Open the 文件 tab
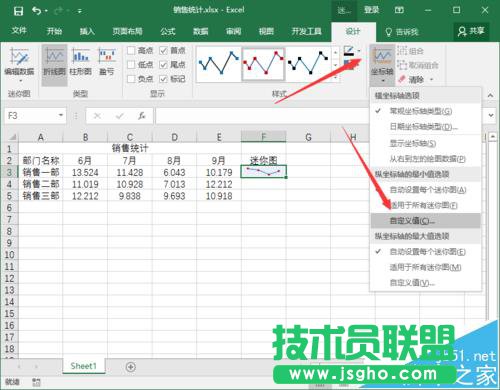The image size is (500, 390). (19, 31)
